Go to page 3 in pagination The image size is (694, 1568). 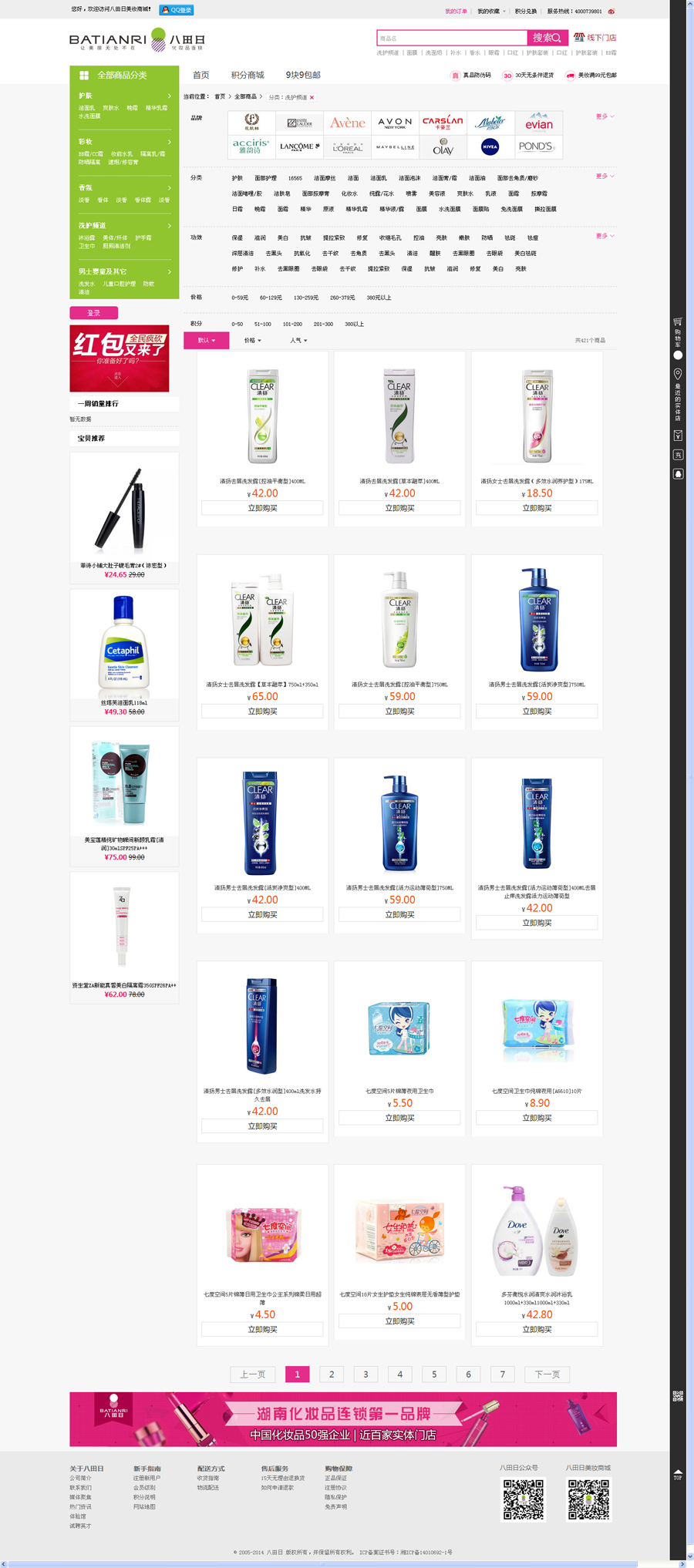pyautogui.click(x=366, y=1374)
